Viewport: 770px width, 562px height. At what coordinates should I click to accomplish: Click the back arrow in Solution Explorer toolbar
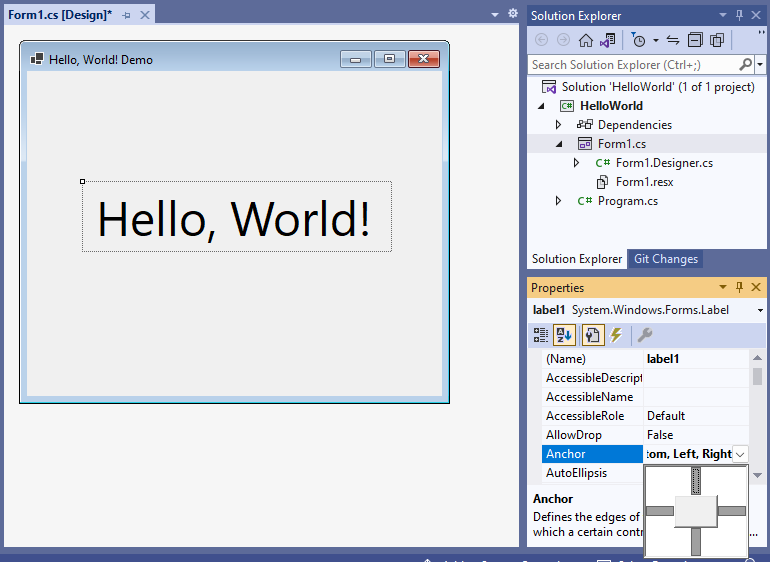point(541,40)
